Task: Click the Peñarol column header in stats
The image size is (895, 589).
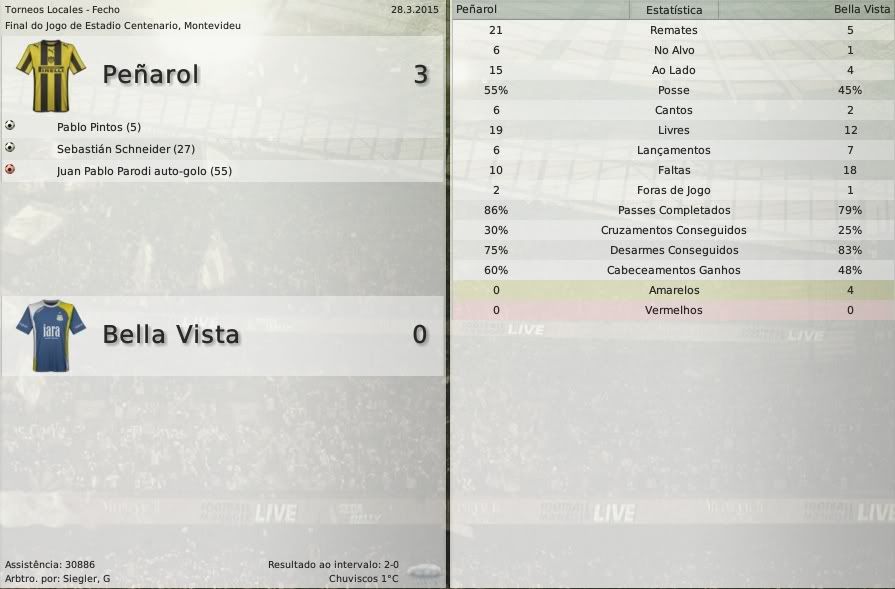Action: pyautogui.click(x=476, y=10)
